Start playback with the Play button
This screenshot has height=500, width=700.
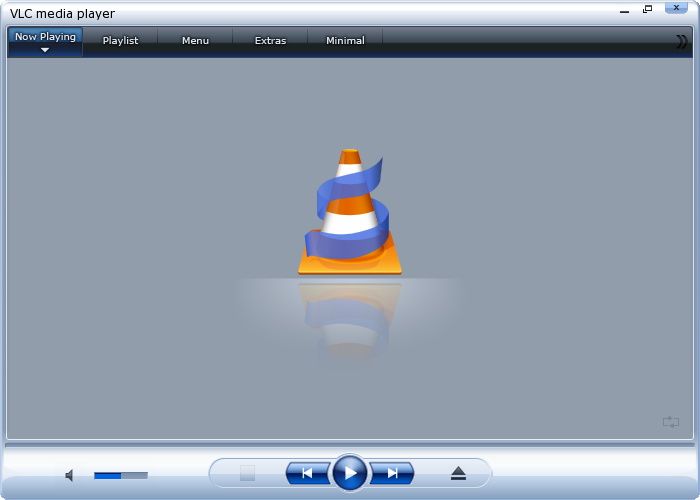tap(350, 473)
